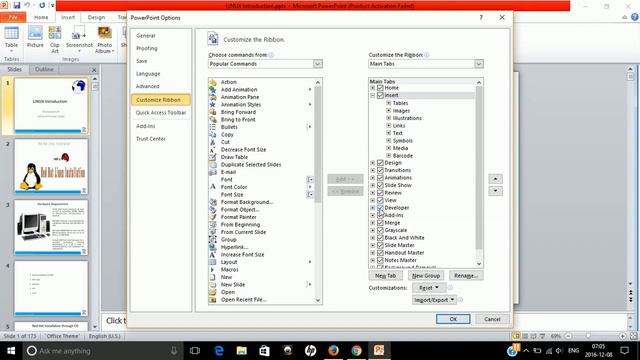The image size is (640, 360).
Task: Toggle the Slide Master tab checkbox
Action: tap(380, 245)
